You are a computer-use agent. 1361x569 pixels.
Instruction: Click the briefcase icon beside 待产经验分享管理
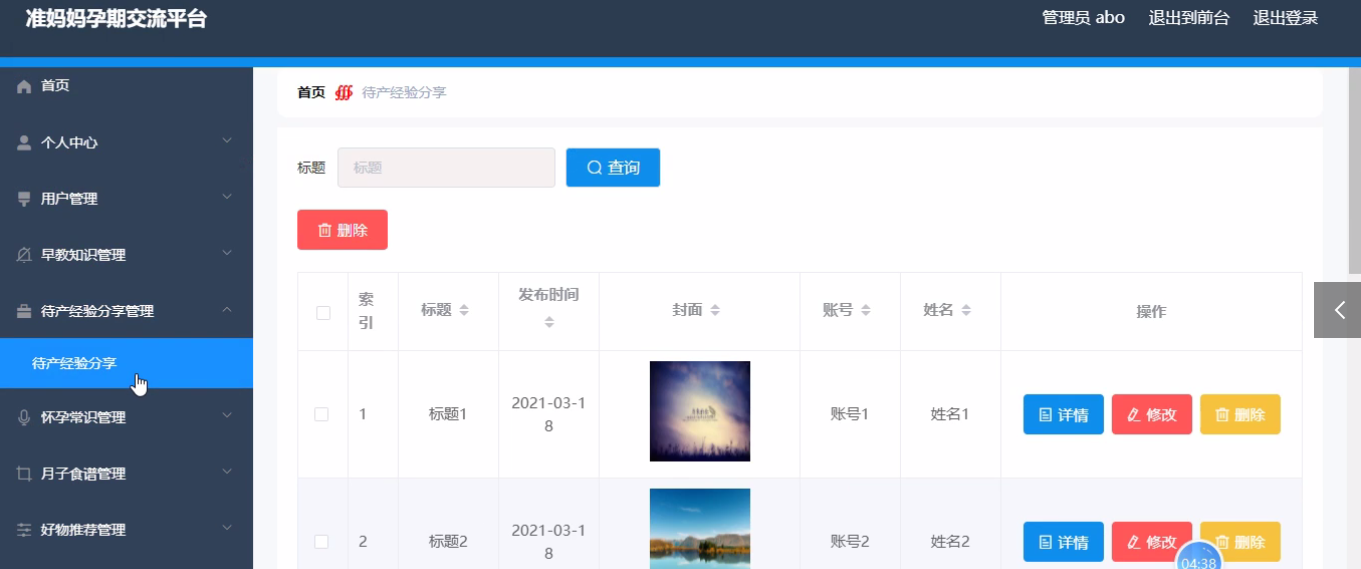click(x=25, y=311)
